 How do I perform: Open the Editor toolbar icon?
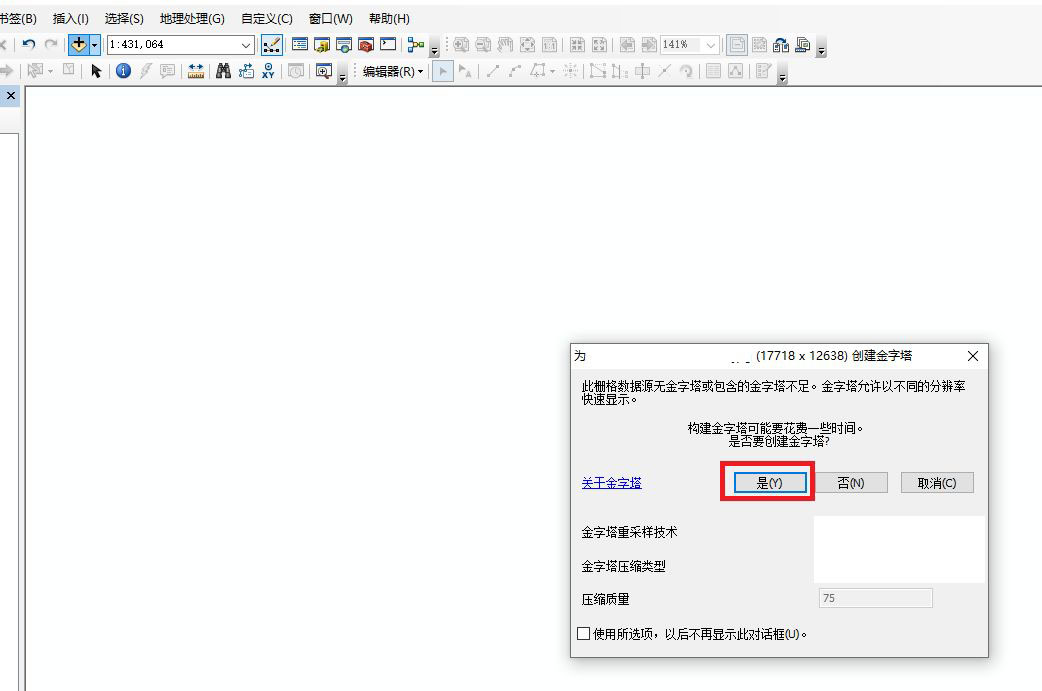[271, 45]
